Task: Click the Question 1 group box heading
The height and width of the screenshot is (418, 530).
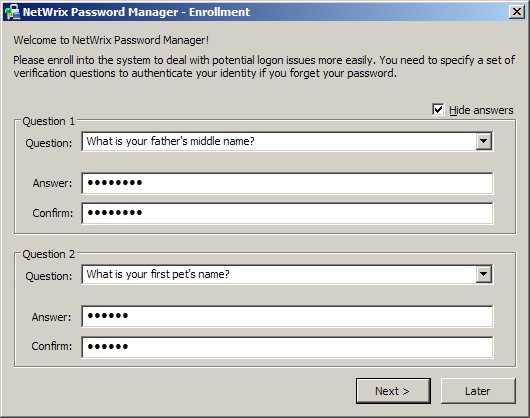Action: click(48, 121)
